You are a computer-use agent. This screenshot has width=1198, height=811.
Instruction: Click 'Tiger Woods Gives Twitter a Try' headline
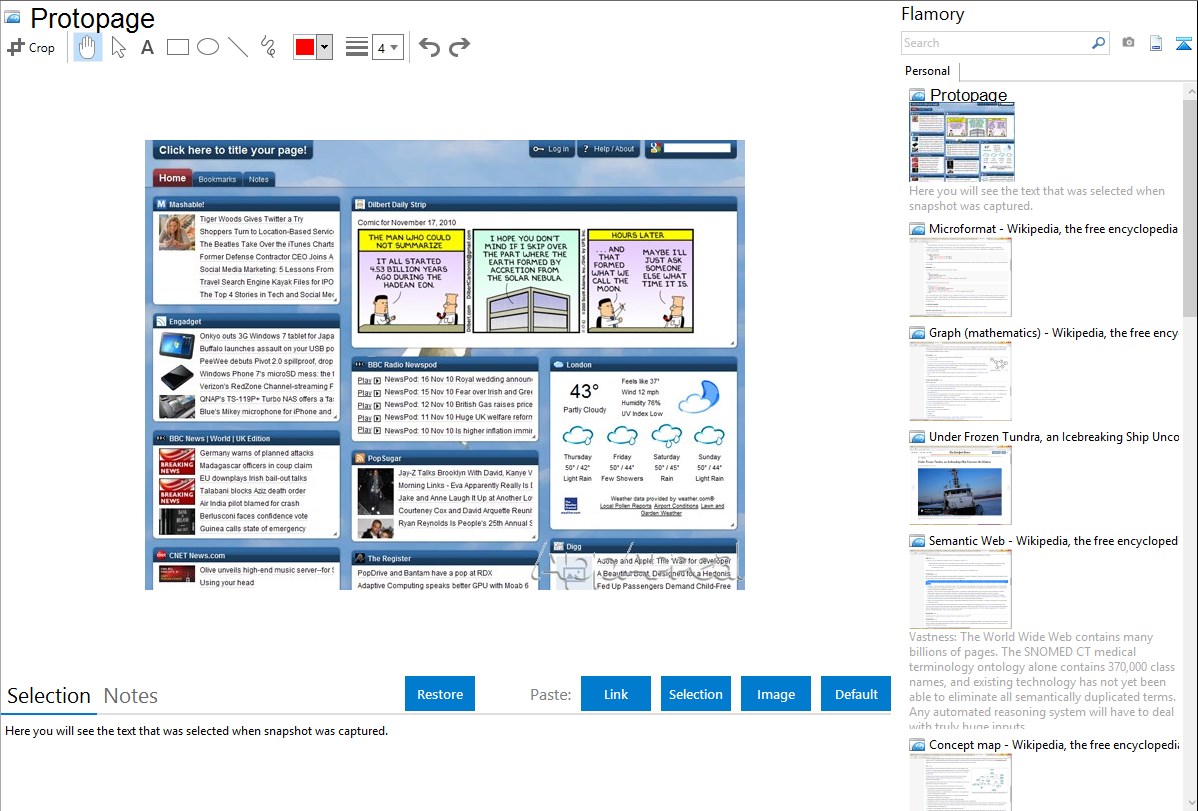[251, 219]
